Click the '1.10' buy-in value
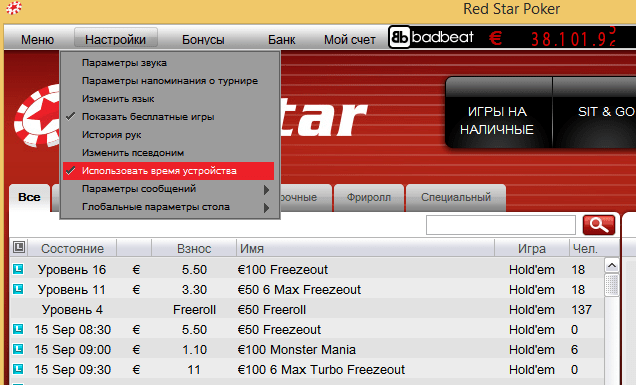The height and width of the screenshot is (385, 636). [194, 350]
